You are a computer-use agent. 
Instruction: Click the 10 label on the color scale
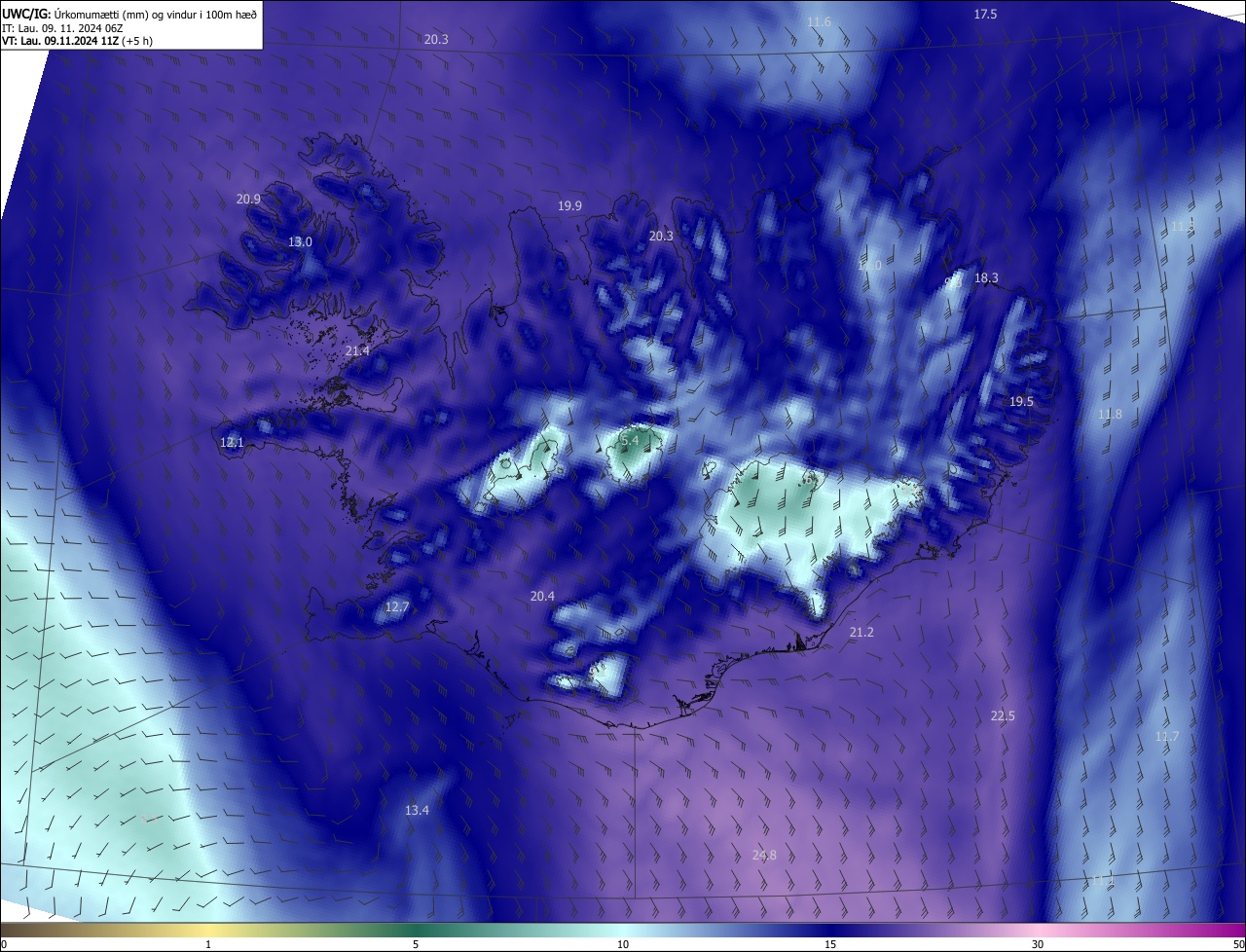(623, 945)
